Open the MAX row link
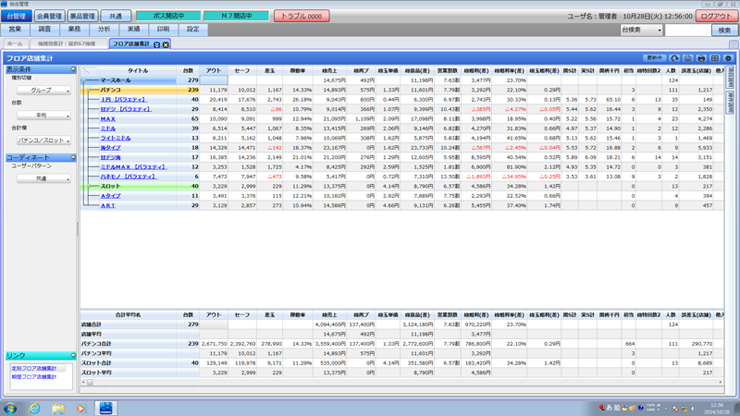Viewport: 740px width, 416px height. [108, 119]
